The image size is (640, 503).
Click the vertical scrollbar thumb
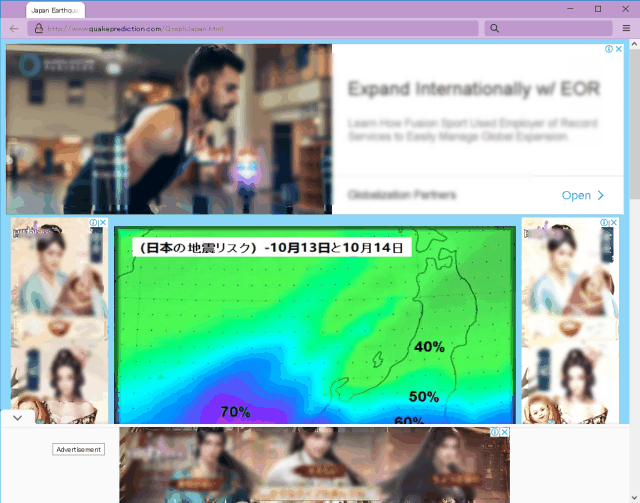[x=634, y=124]
